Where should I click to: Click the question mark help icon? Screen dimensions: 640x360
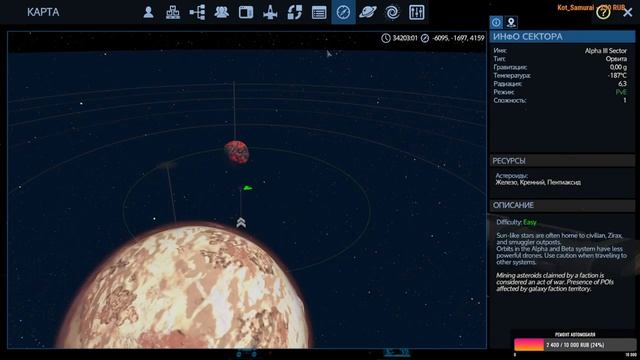pyautogui.click(x=603, y=13)
